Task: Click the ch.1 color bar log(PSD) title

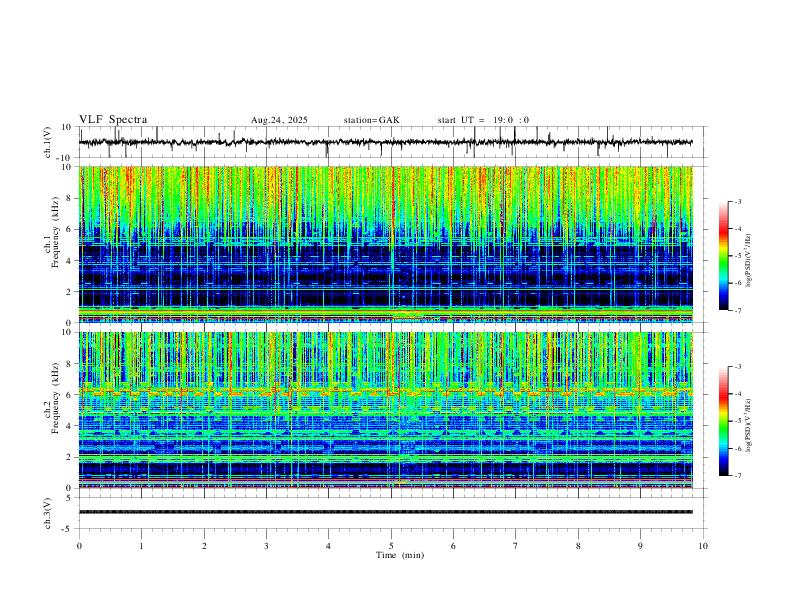Action: coord(748,260)
